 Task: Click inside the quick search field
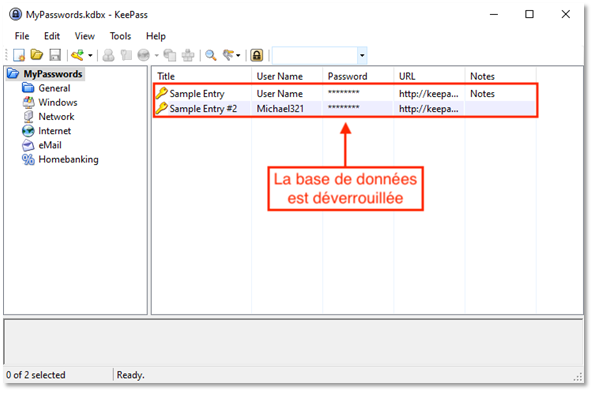pyautogui.click(x=314, y=56)
